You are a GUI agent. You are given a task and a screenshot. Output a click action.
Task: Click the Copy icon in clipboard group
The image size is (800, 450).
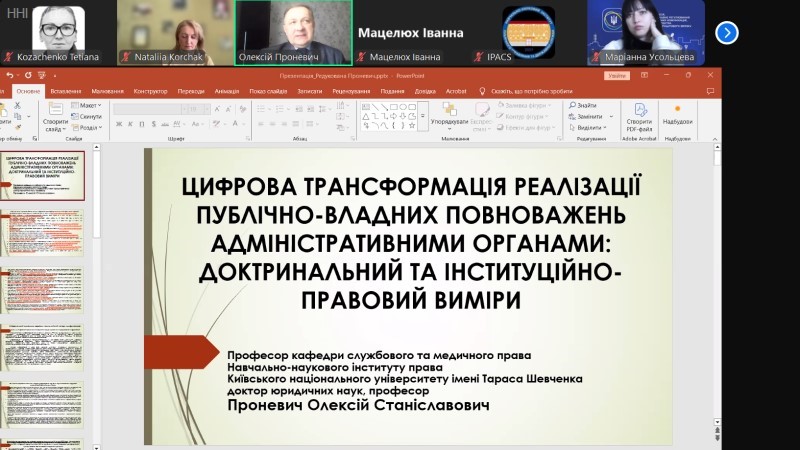point(17,116)
